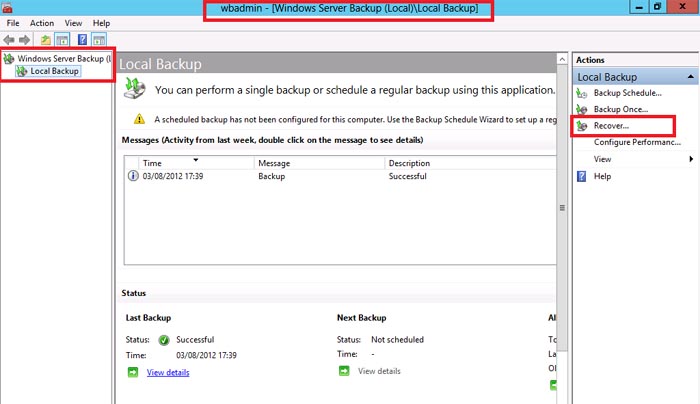Select the 03/08/2012 17:39 message time cell

(173, 176)
